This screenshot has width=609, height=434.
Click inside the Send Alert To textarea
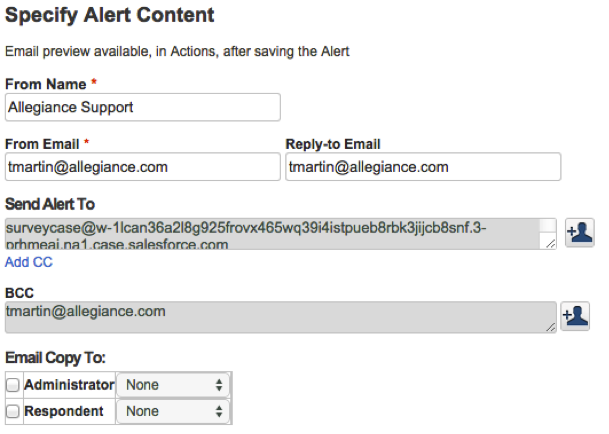pos(272,234)
